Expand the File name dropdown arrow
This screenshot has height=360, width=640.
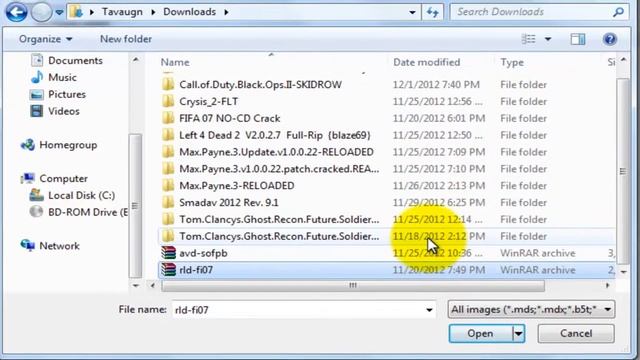click(429, 310)
